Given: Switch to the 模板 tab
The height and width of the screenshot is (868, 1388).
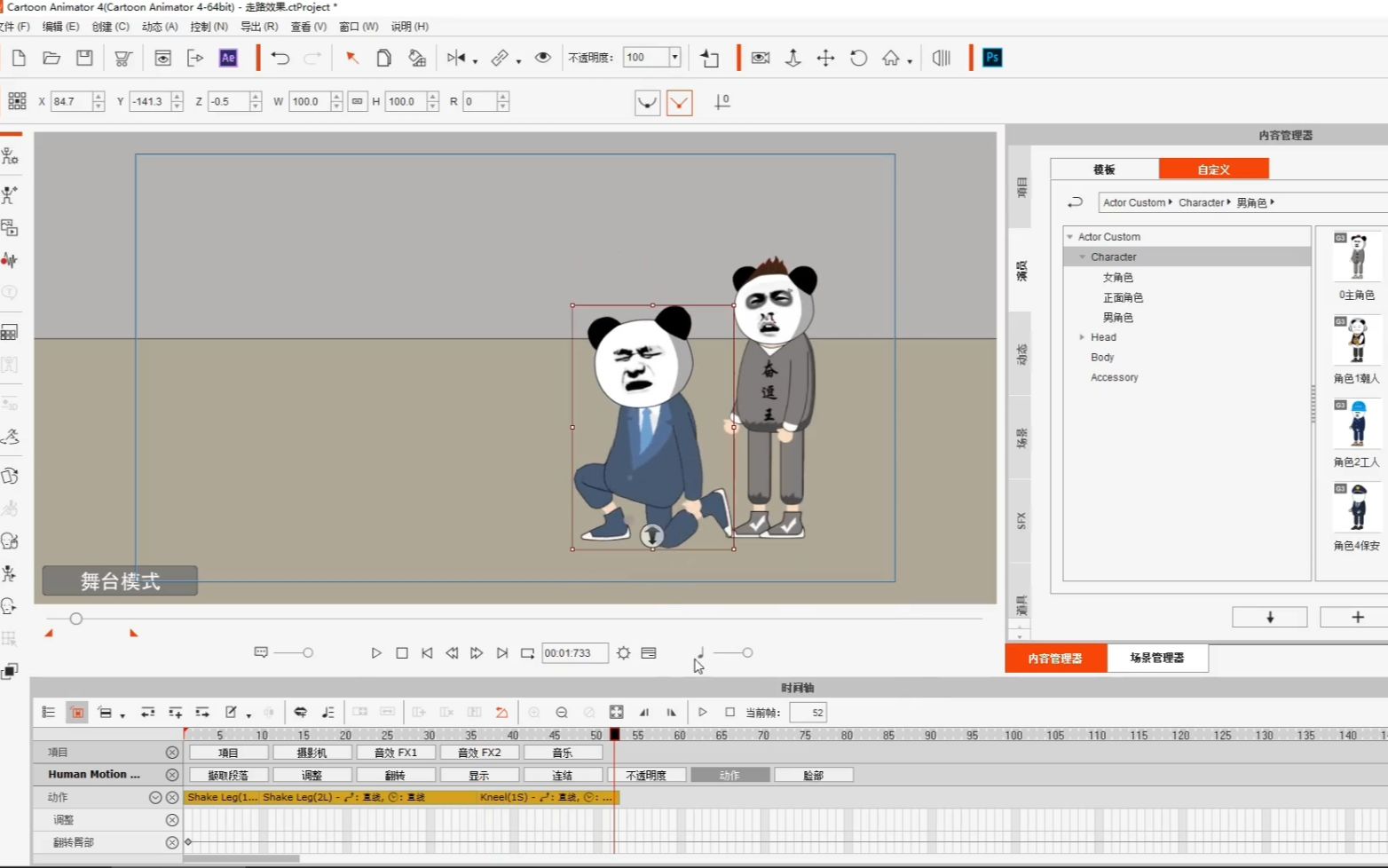Looking at the screenshot, I should tap(1105, 169).
